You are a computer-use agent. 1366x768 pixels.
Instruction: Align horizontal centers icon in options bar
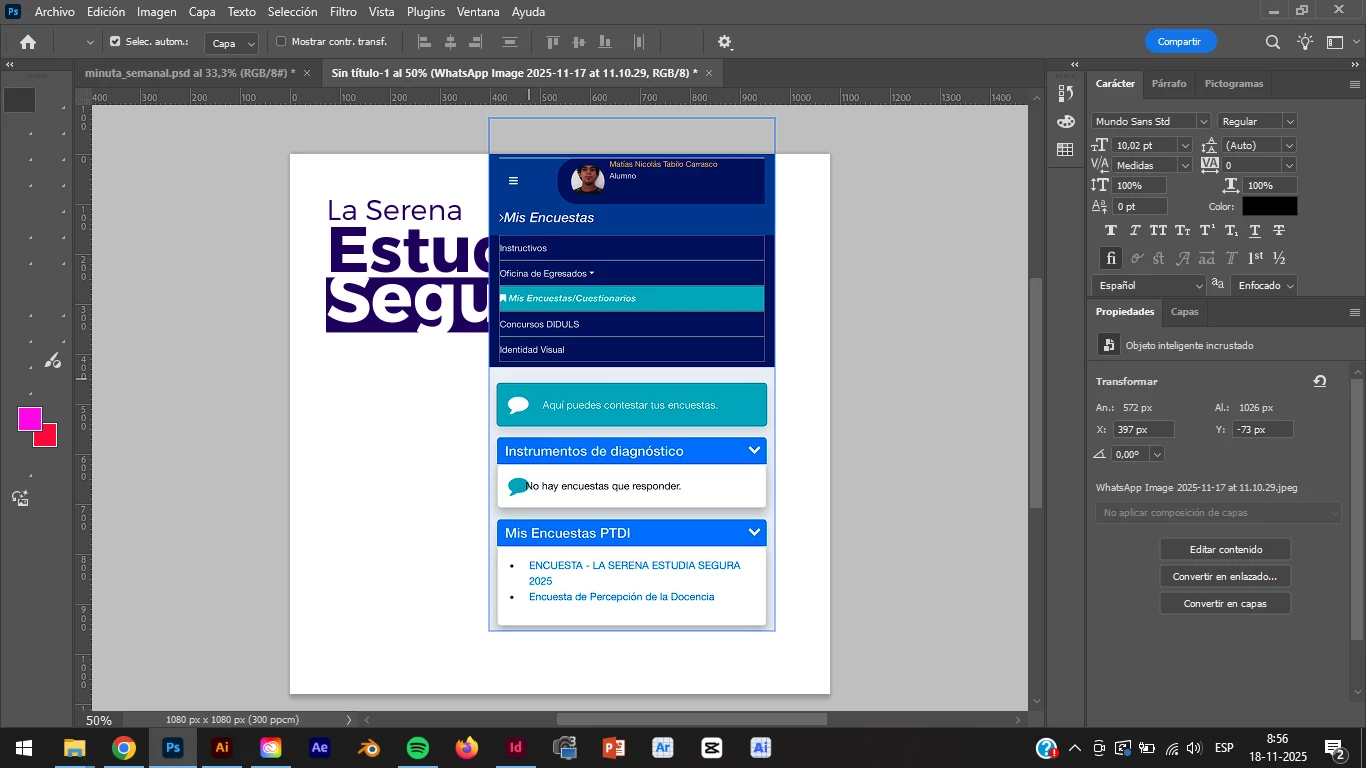(450, 42)
